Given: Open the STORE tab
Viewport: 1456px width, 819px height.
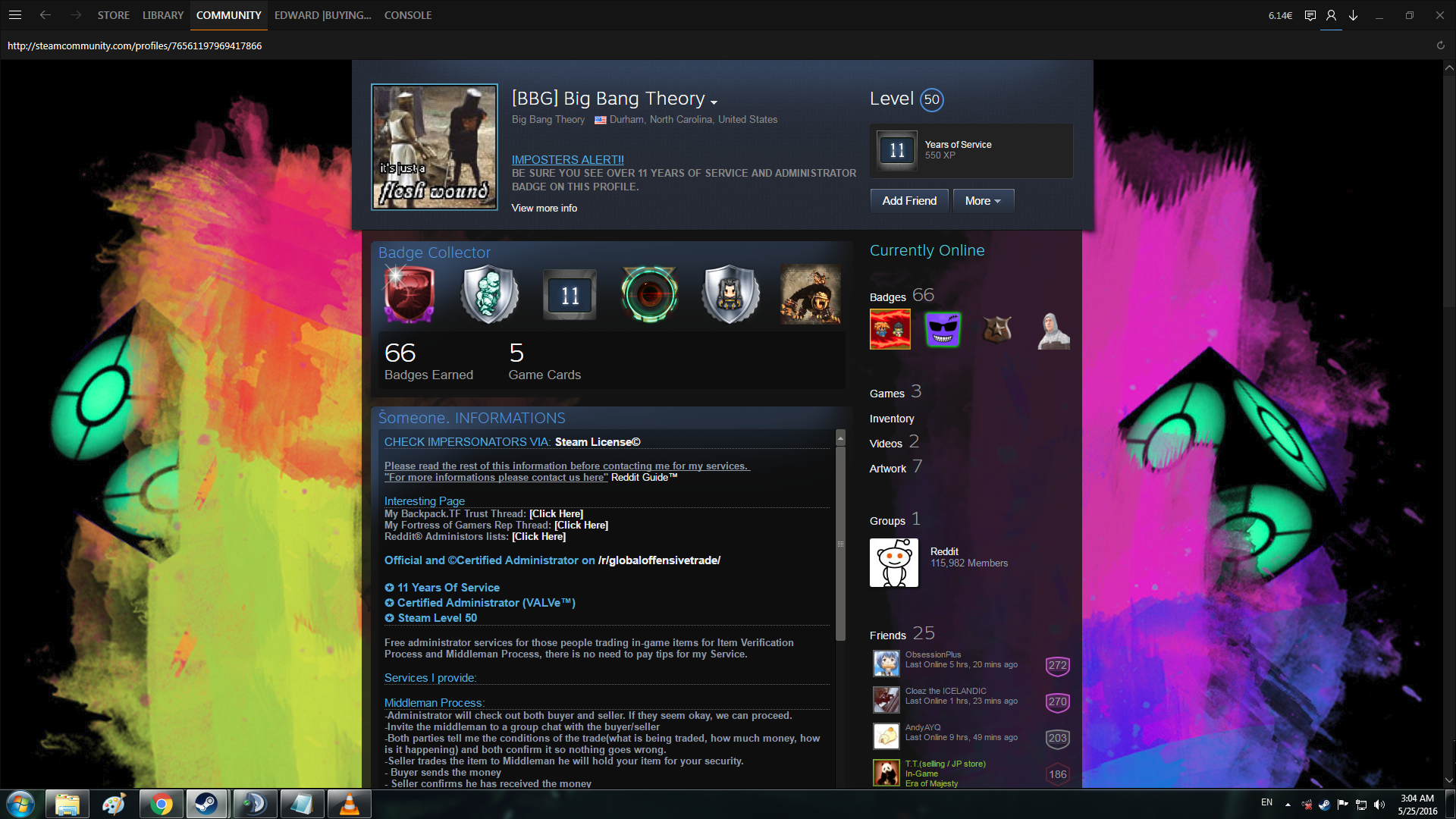Looking at the screenshot, I should pos(113,15).
